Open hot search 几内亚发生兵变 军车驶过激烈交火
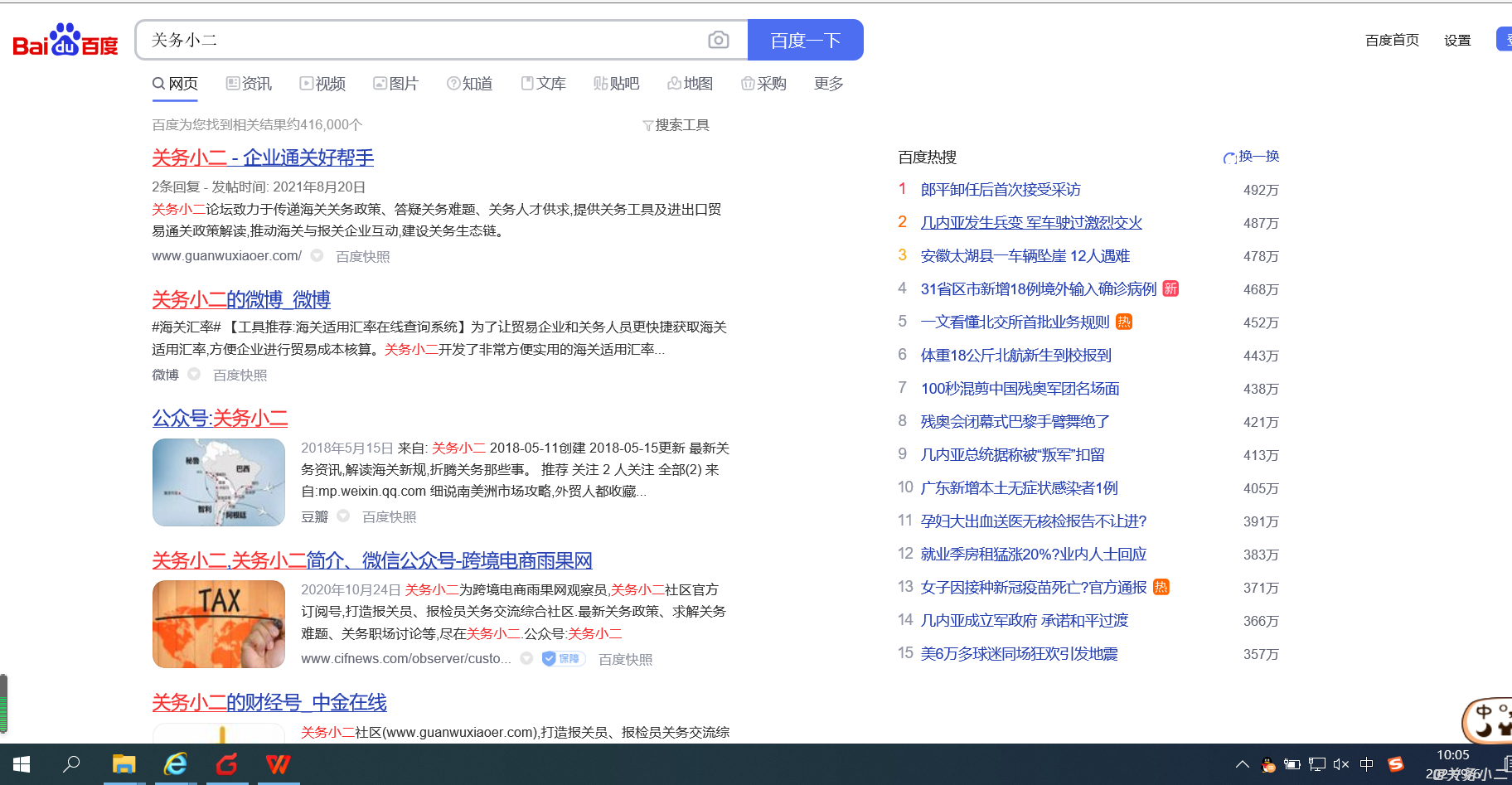Image resolution: width=1512 pixels, height=785 pixels. (x=1031, y=223)
